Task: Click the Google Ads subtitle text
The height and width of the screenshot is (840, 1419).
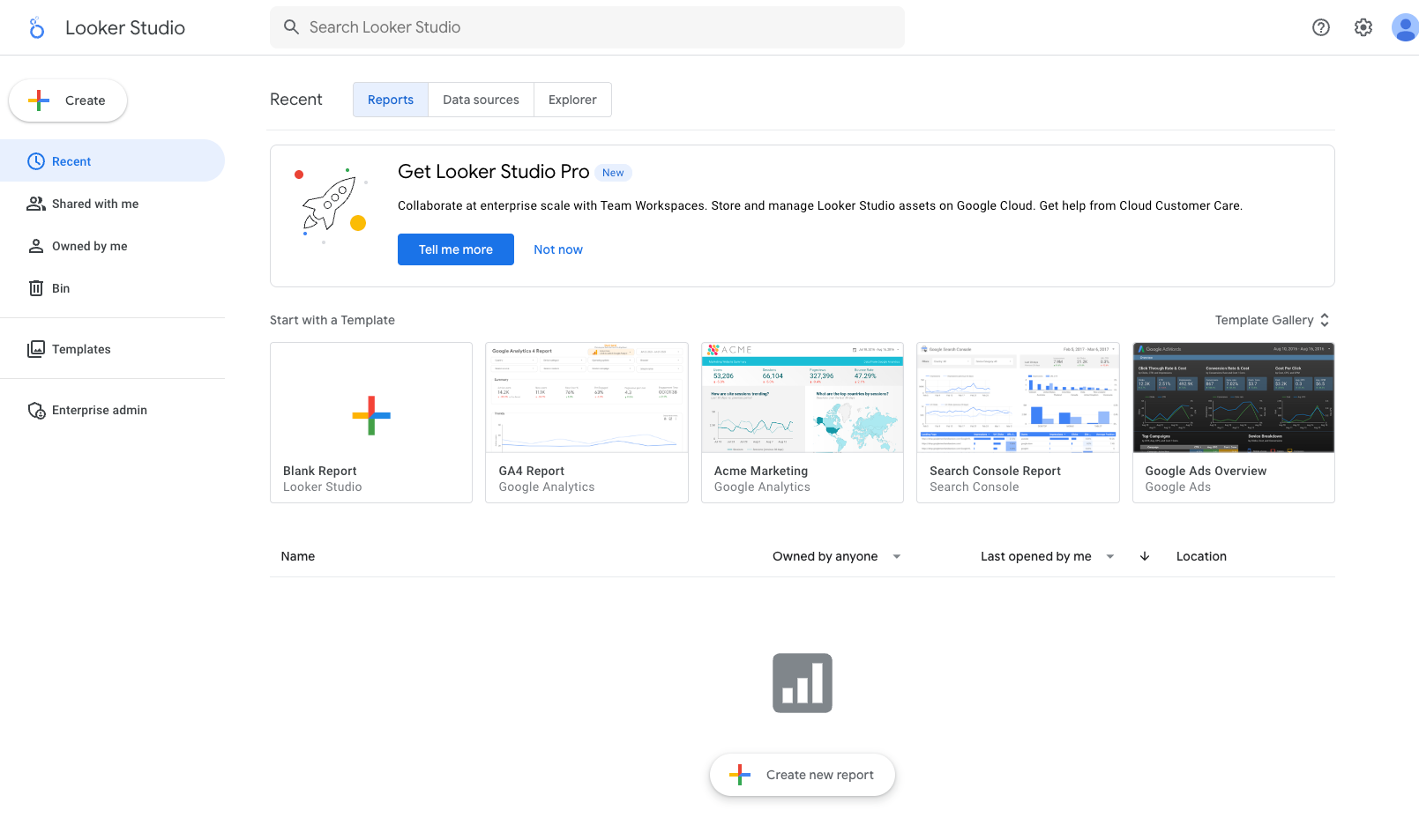Action: pyautogui.click(x=1177, y=487)
